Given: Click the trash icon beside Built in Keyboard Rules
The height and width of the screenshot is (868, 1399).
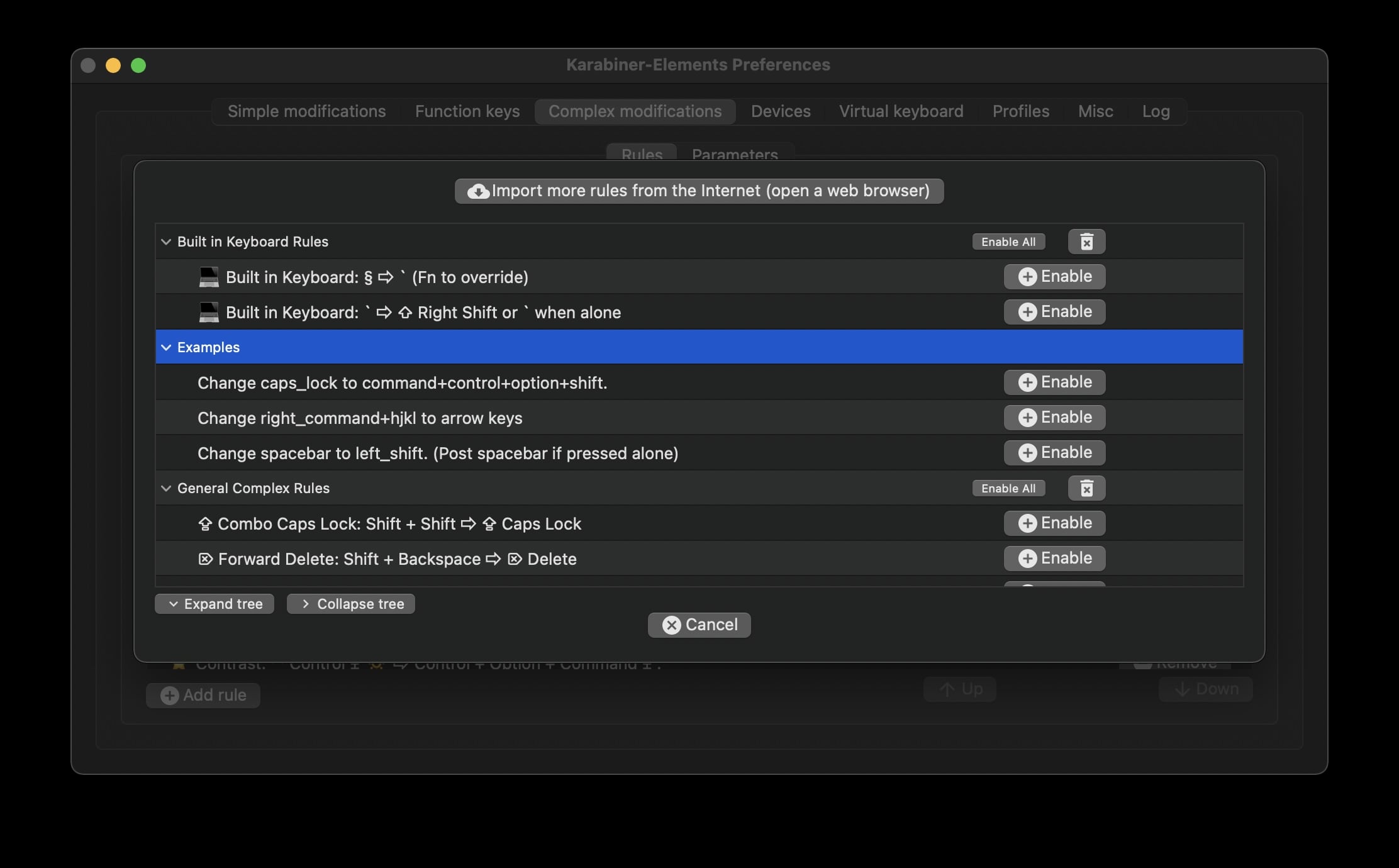Looking at the screenshot, I should [x=1086, y=241].
